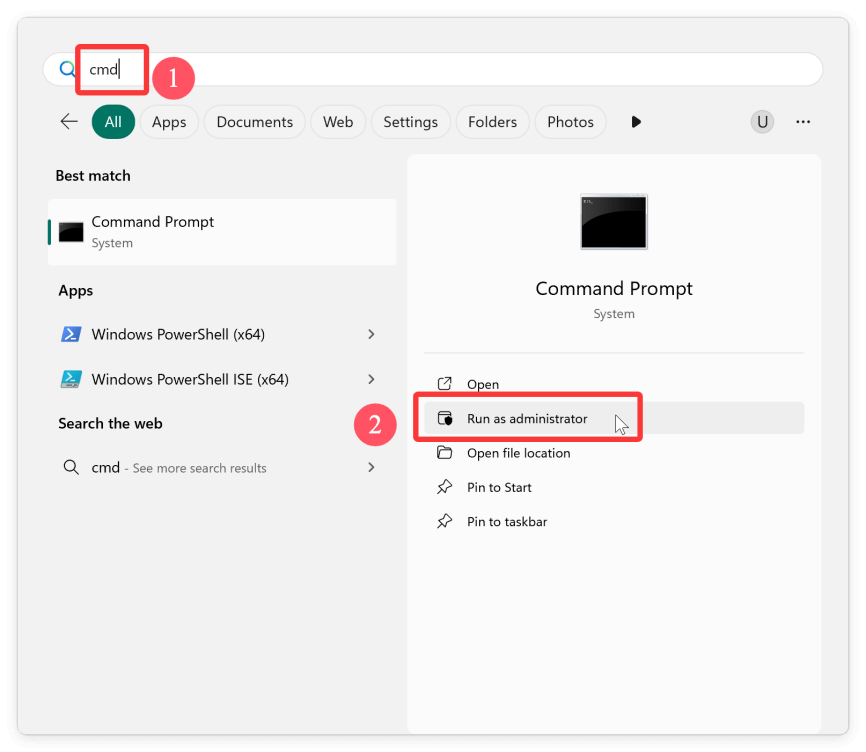
Task: Select Run as administrator
Action: (527, 419)
